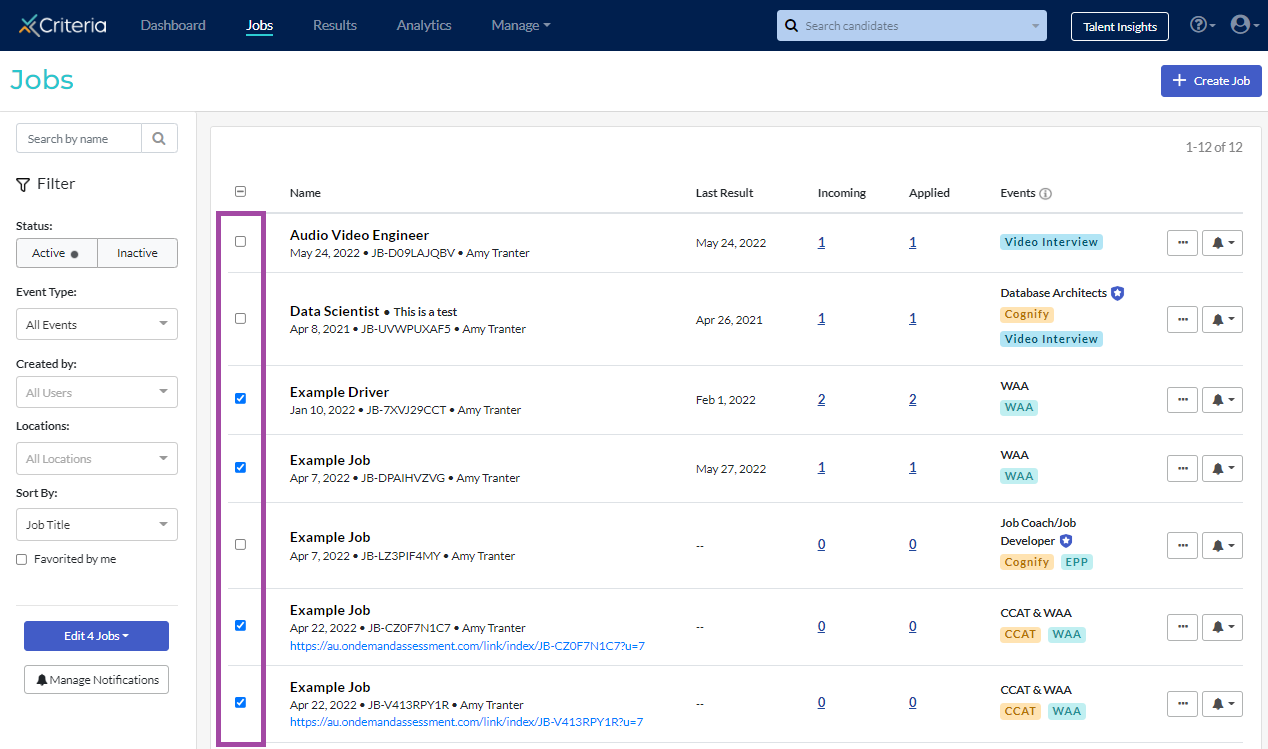This screenshot has height=749, width=1268.
Task: Open notification bell dropdown for Data Scientist
Action: (x=1222, y=319)
